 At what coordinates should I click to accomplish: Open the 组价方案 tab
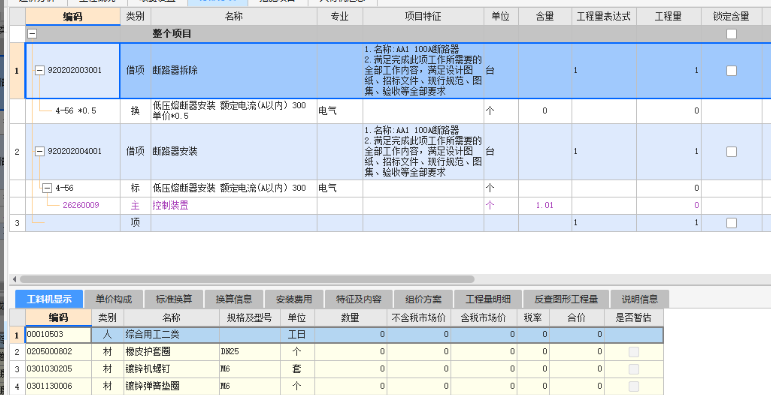423,299
